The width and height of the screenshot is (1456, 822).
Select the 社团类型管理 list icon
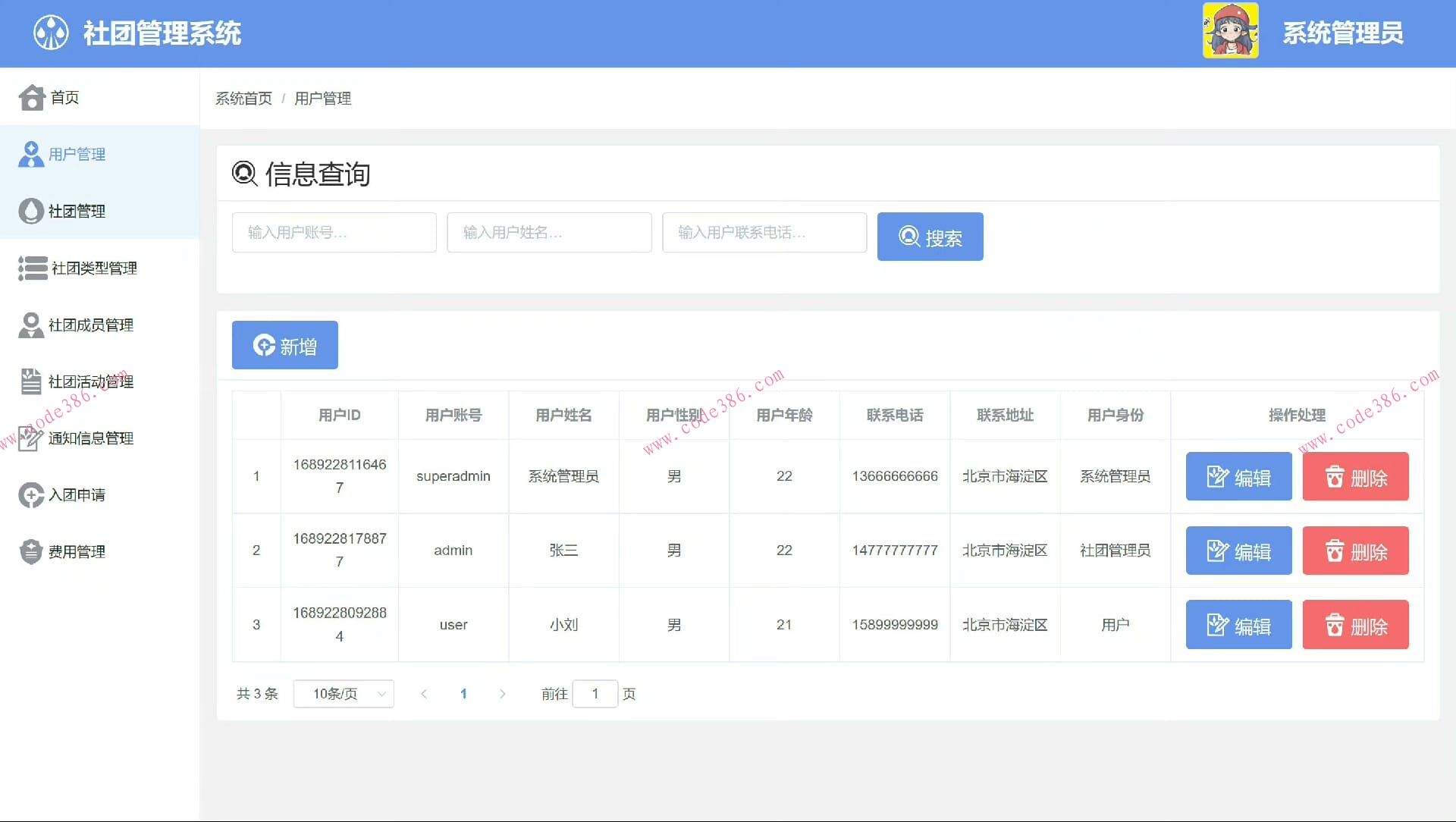[x=31, y=268]
